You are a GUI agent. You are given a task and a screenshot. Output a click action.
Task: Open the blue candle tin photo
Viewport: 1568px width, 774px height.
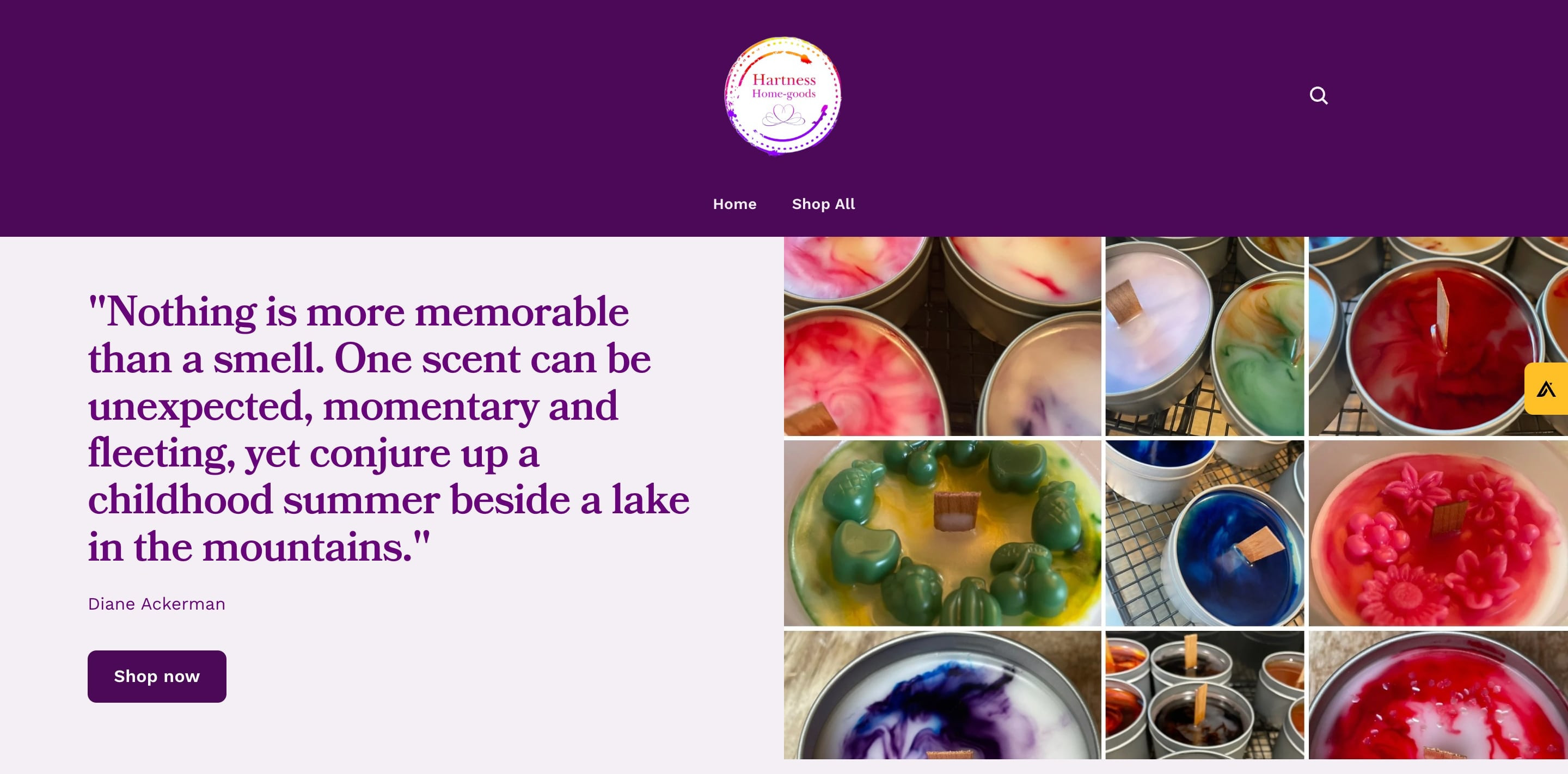[x=1205, y=533]
